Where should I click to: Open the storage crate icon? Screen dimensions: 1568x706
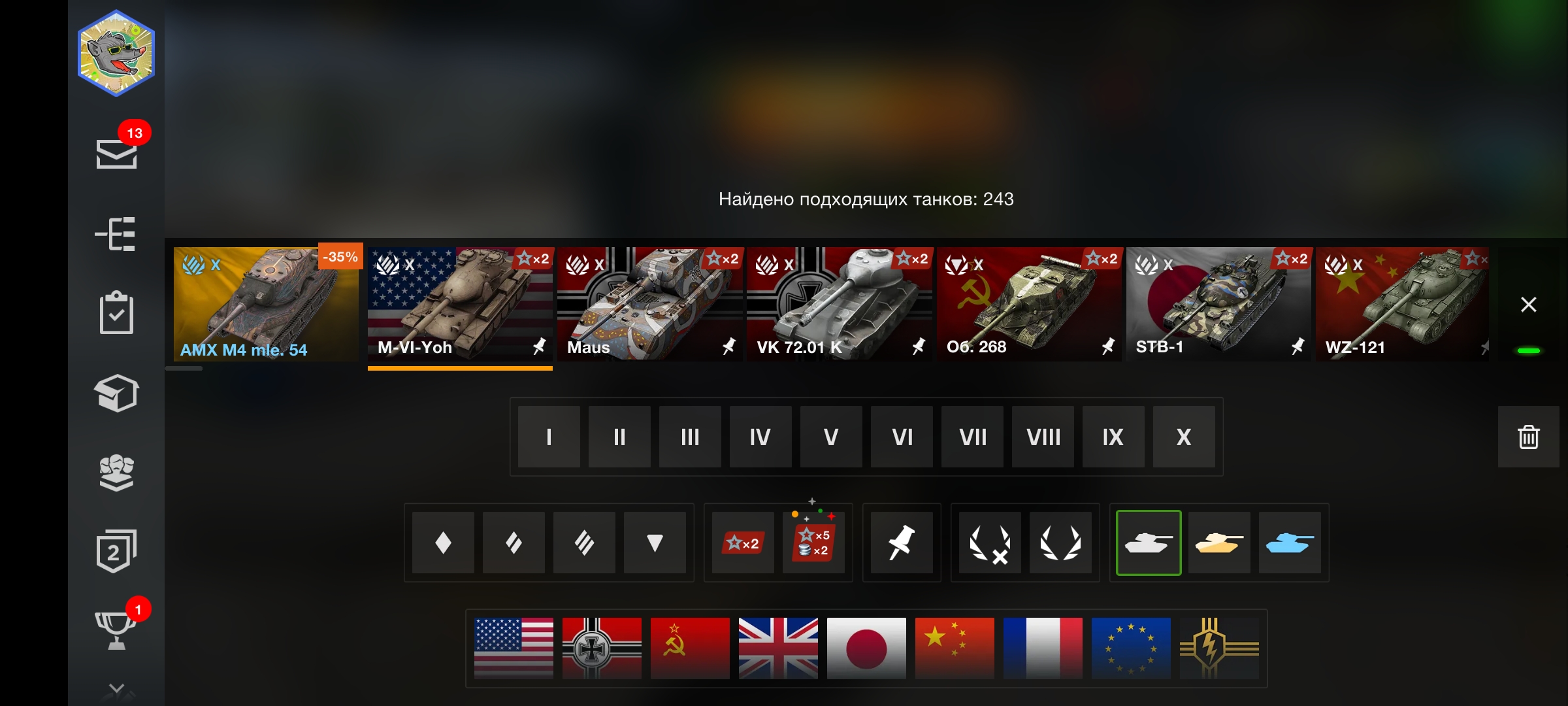click(116, 393)
